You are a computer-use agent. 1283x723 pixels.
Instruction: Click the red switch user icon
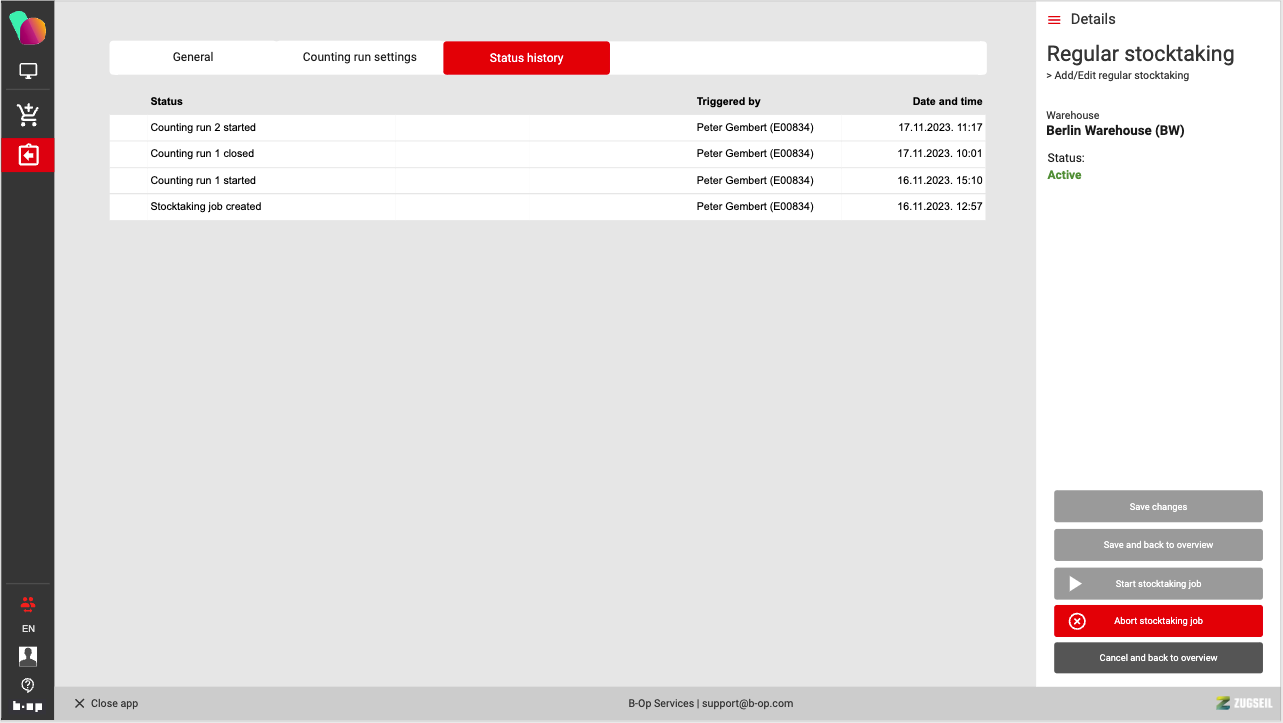[28, 604]
